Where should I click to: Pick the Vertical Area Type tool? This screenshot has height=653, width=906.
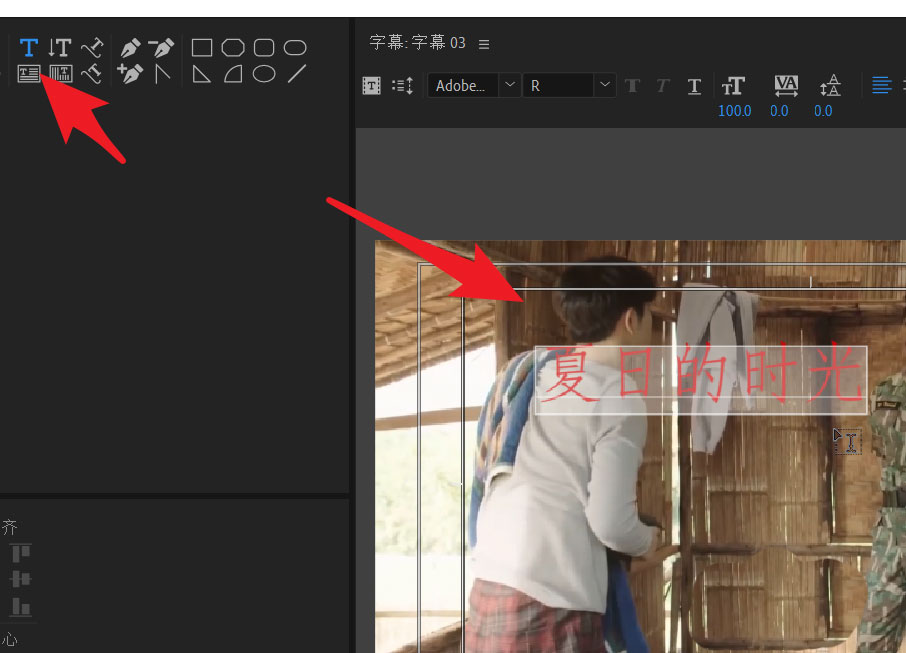tap(60, 73)
